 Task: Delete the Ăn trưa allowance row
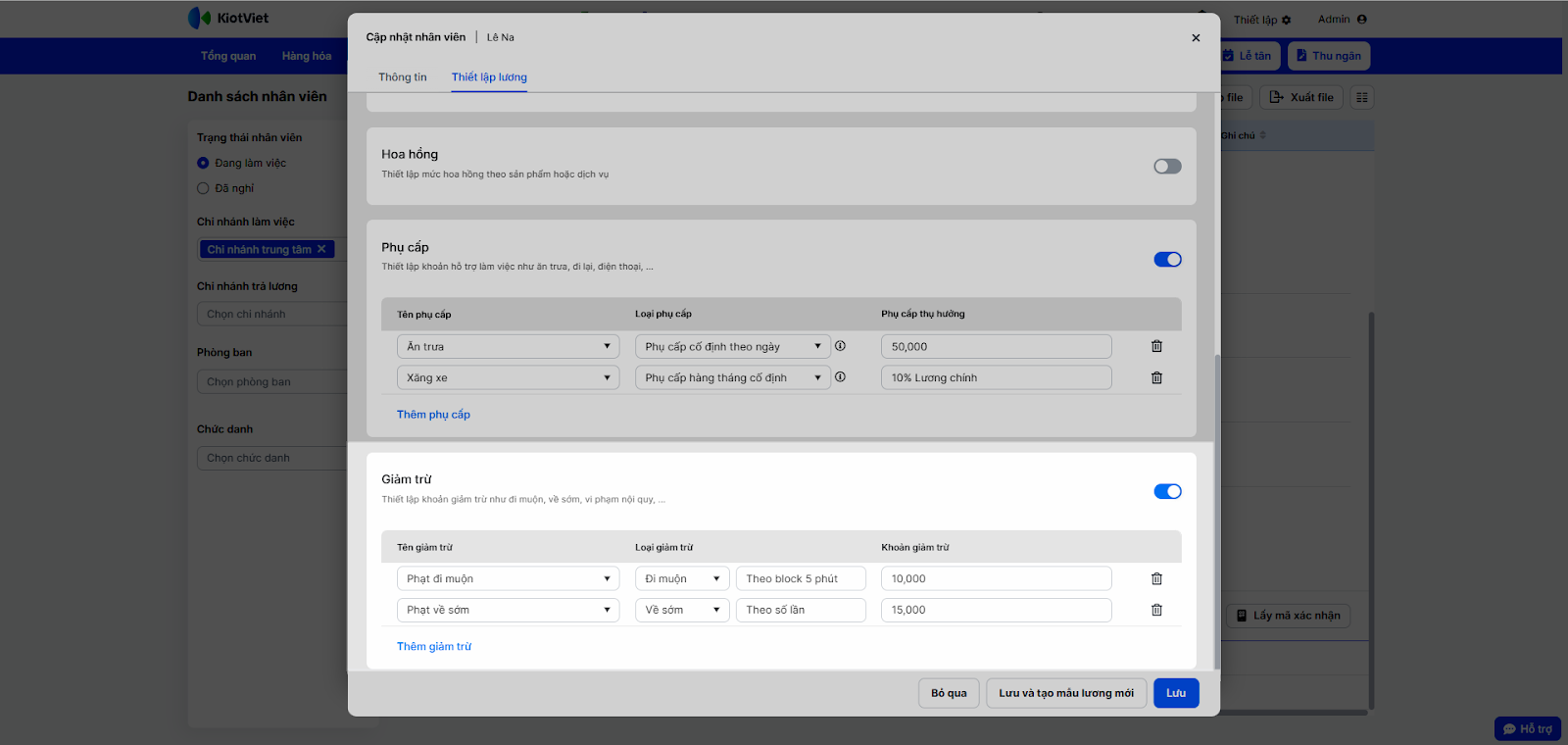[1156, 346]
